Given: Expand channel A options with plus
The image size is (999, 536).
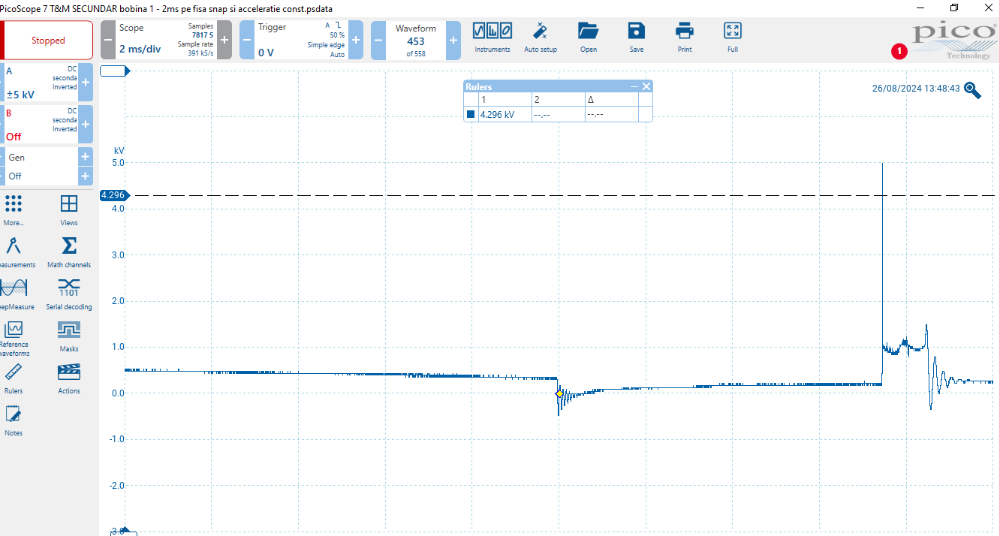Looking at the screenshot, I should 85,84.
